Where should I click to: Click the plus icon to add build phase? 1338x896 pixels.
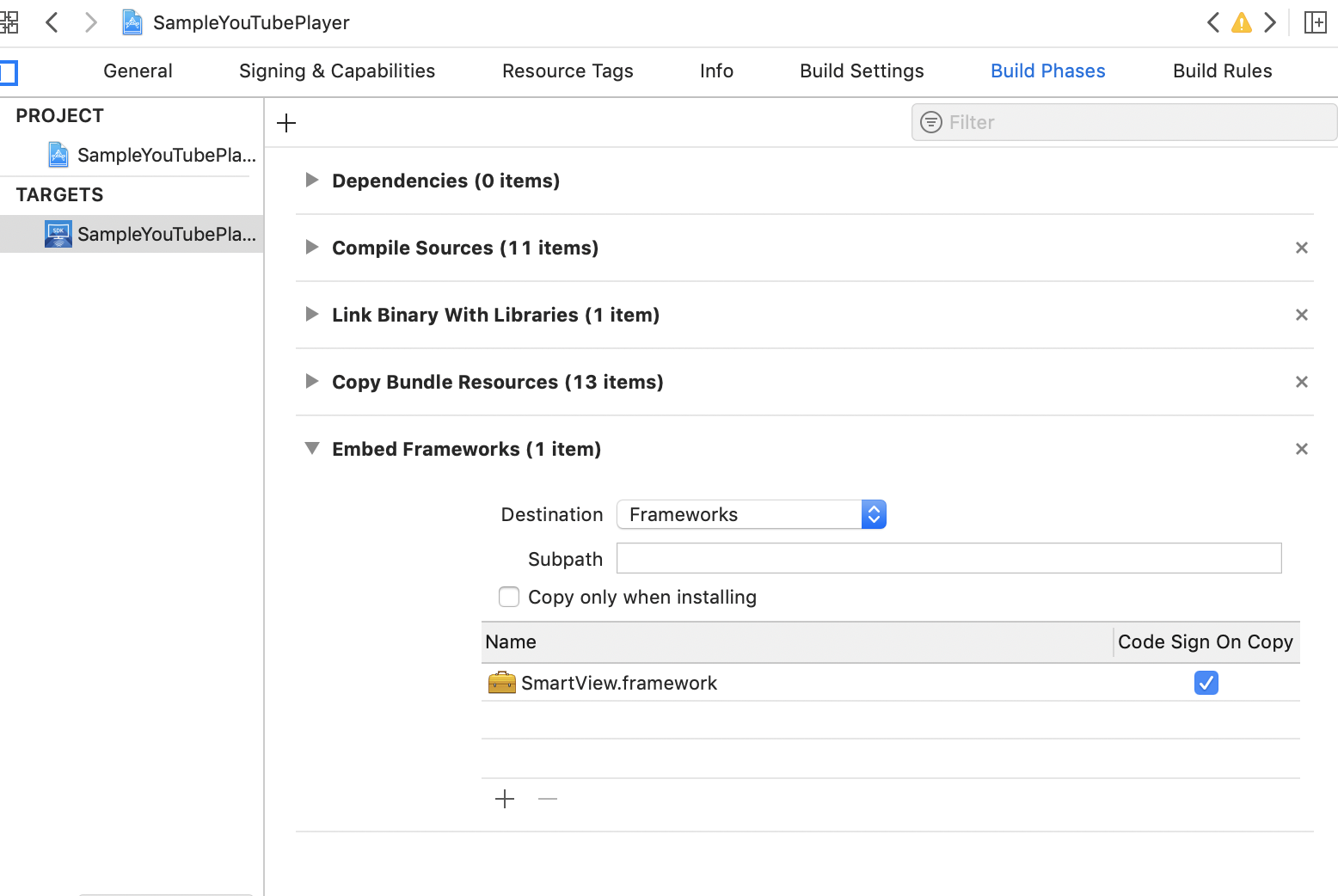click(x=285, y=122)
